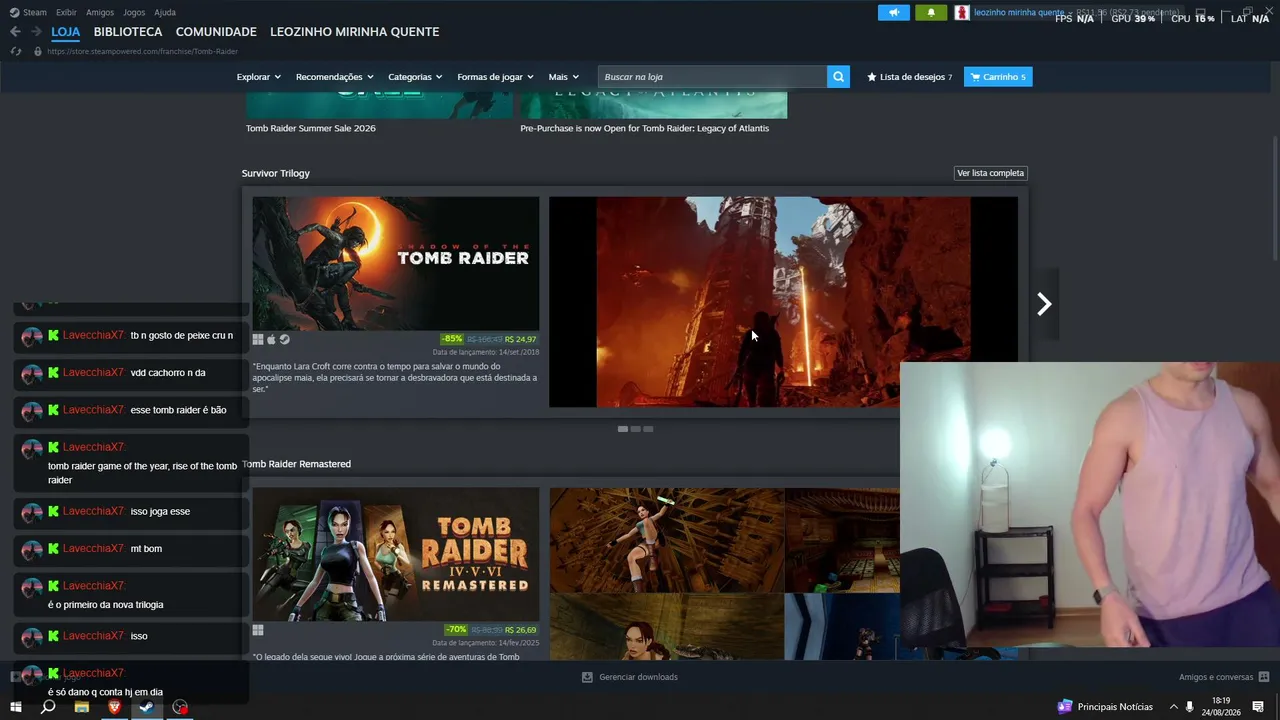Select the first carousel page dot
This screenshot has width=1280, height=720.
[623, 429]
